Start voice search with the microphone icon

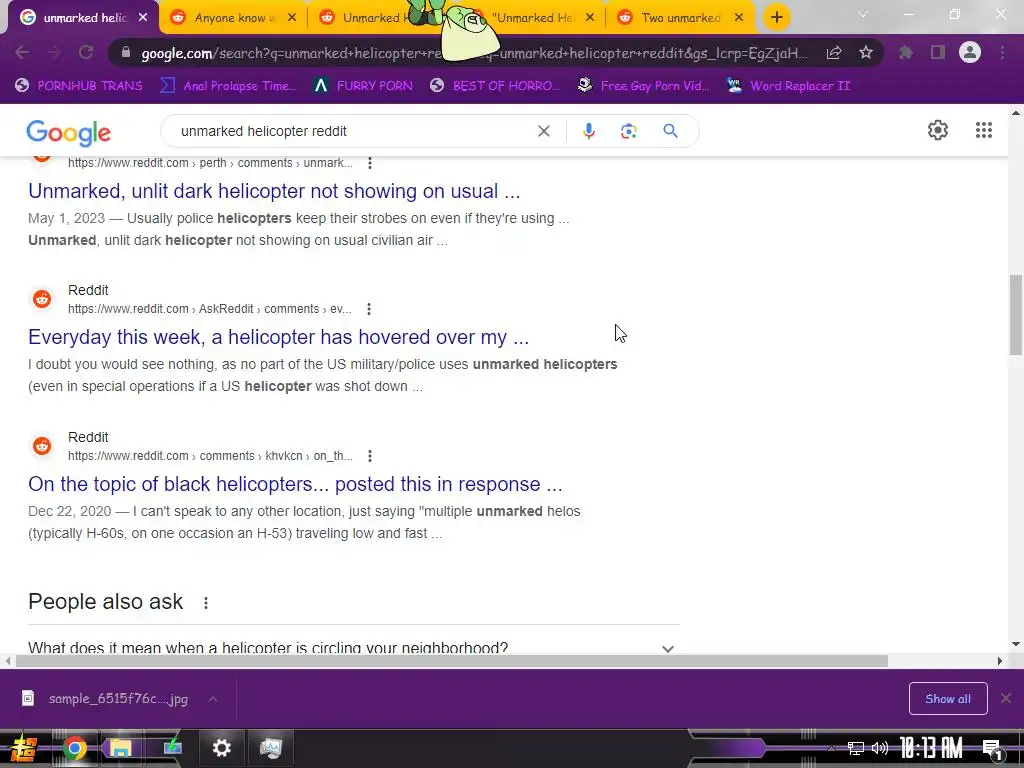coord(588,131)
